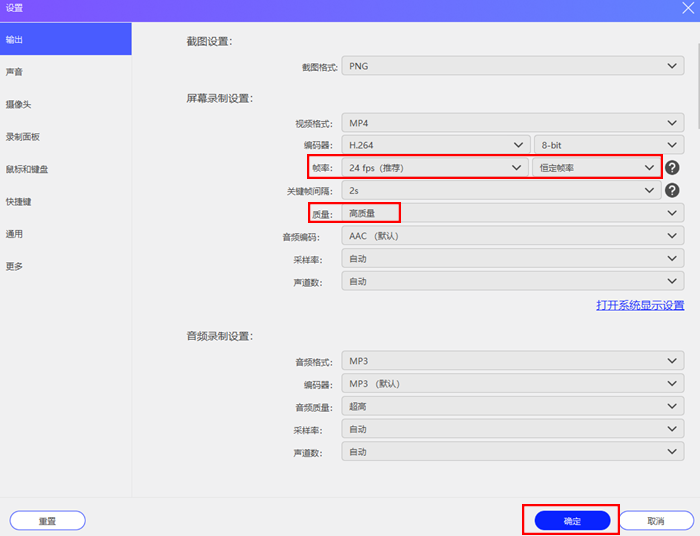The width and height of the screenshot is (700, 536).
Task: Select the 快捷键 sidebar tab
Action: (18, 201)
